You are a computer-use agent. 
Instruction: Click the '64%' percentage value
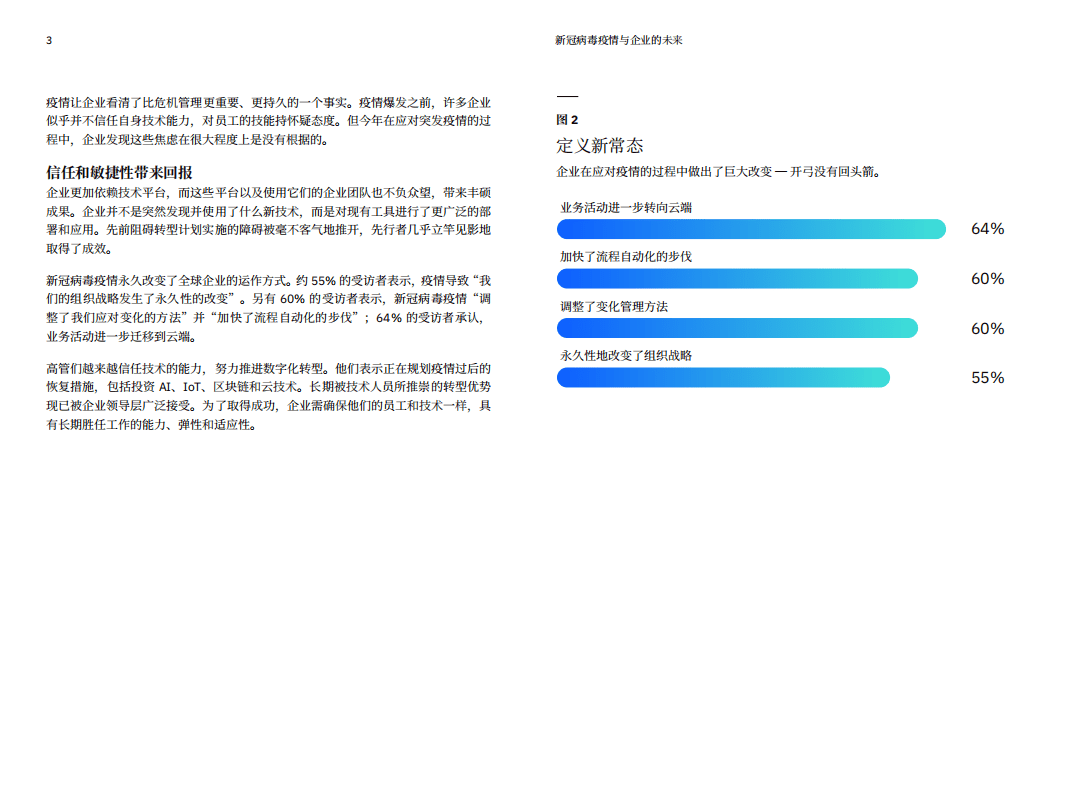point(986,228)
